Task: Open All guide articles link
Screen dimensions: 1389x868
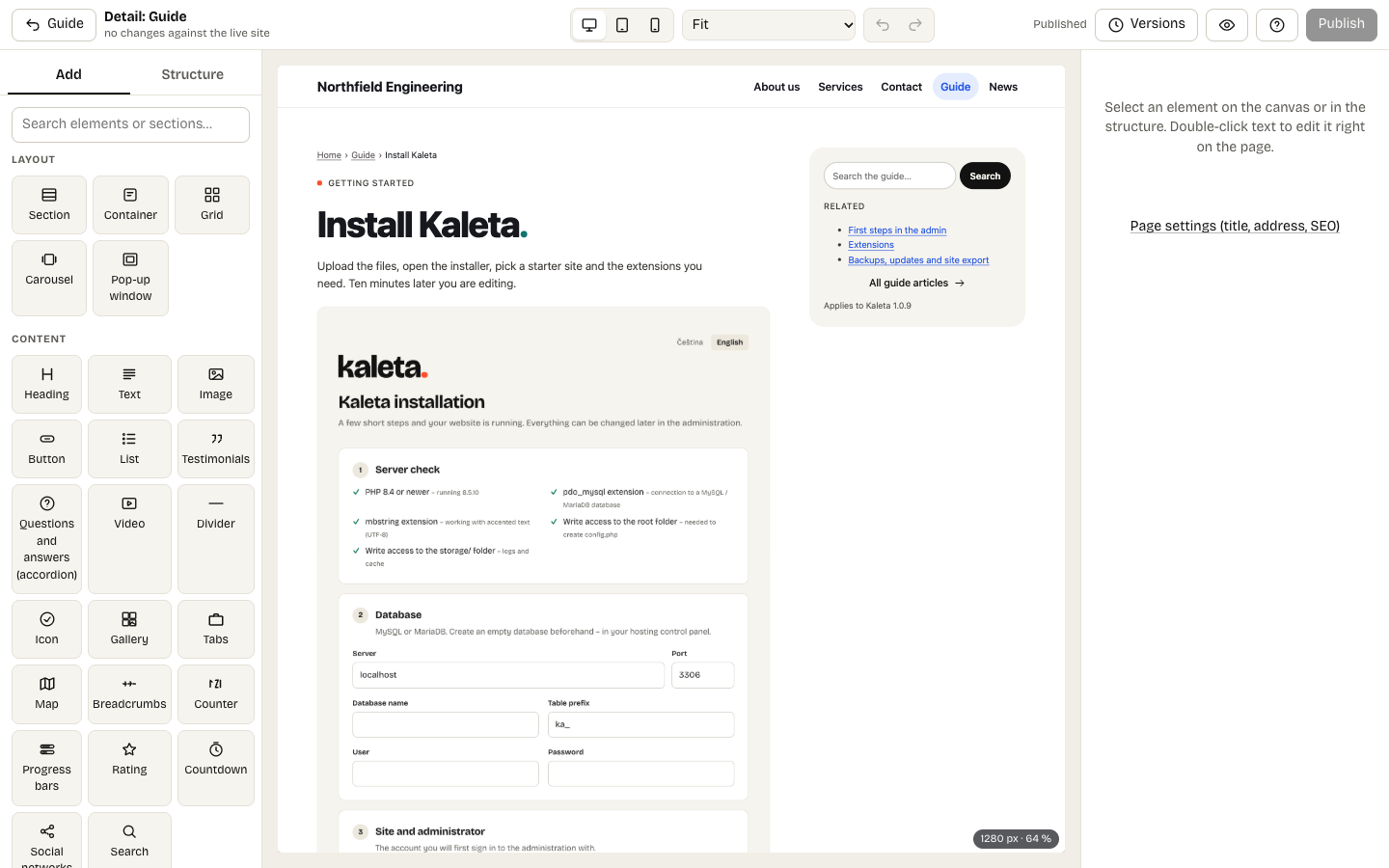Action: [916, 284]
